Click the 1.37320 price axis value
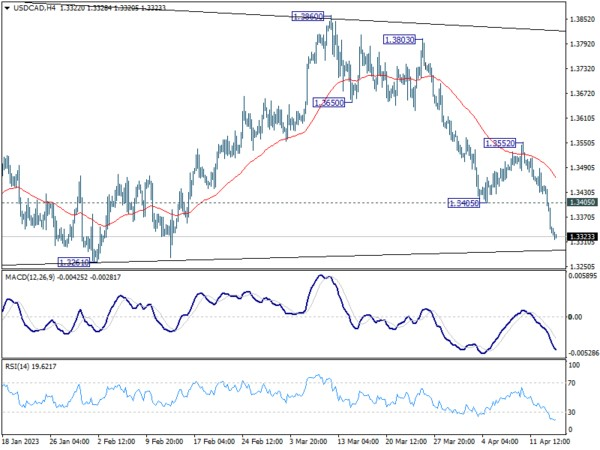 (582, 69)
